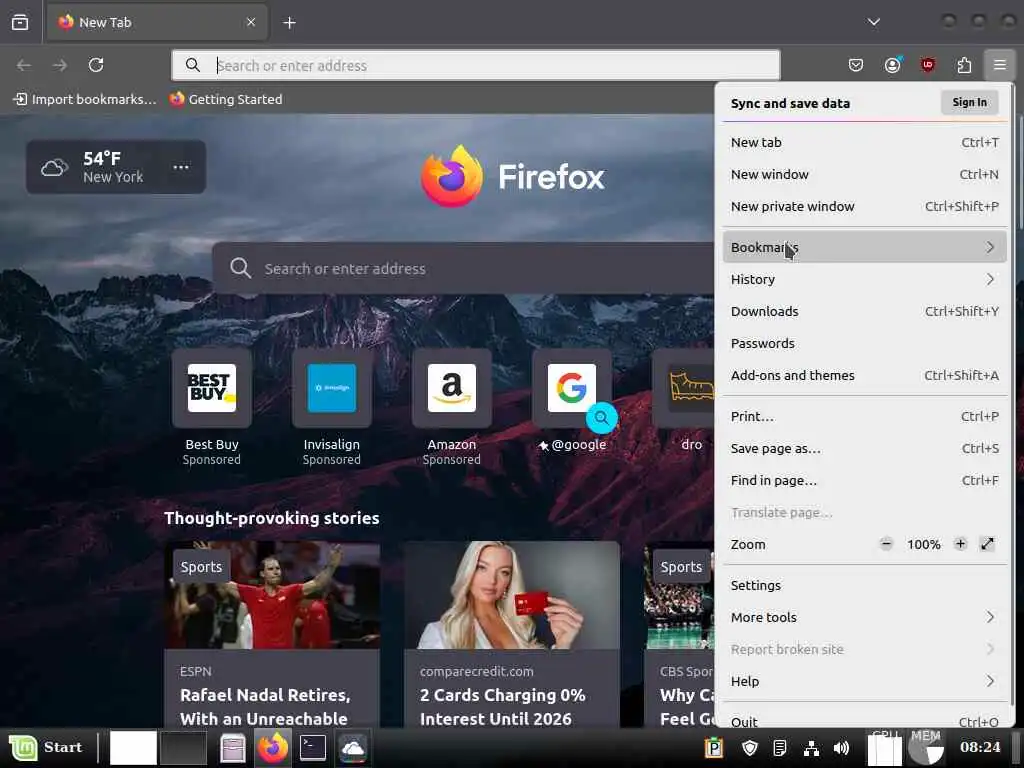Click Import bookmarks… in bookmarks toolbar
The image size is (1024, 768).
(86, 99)
